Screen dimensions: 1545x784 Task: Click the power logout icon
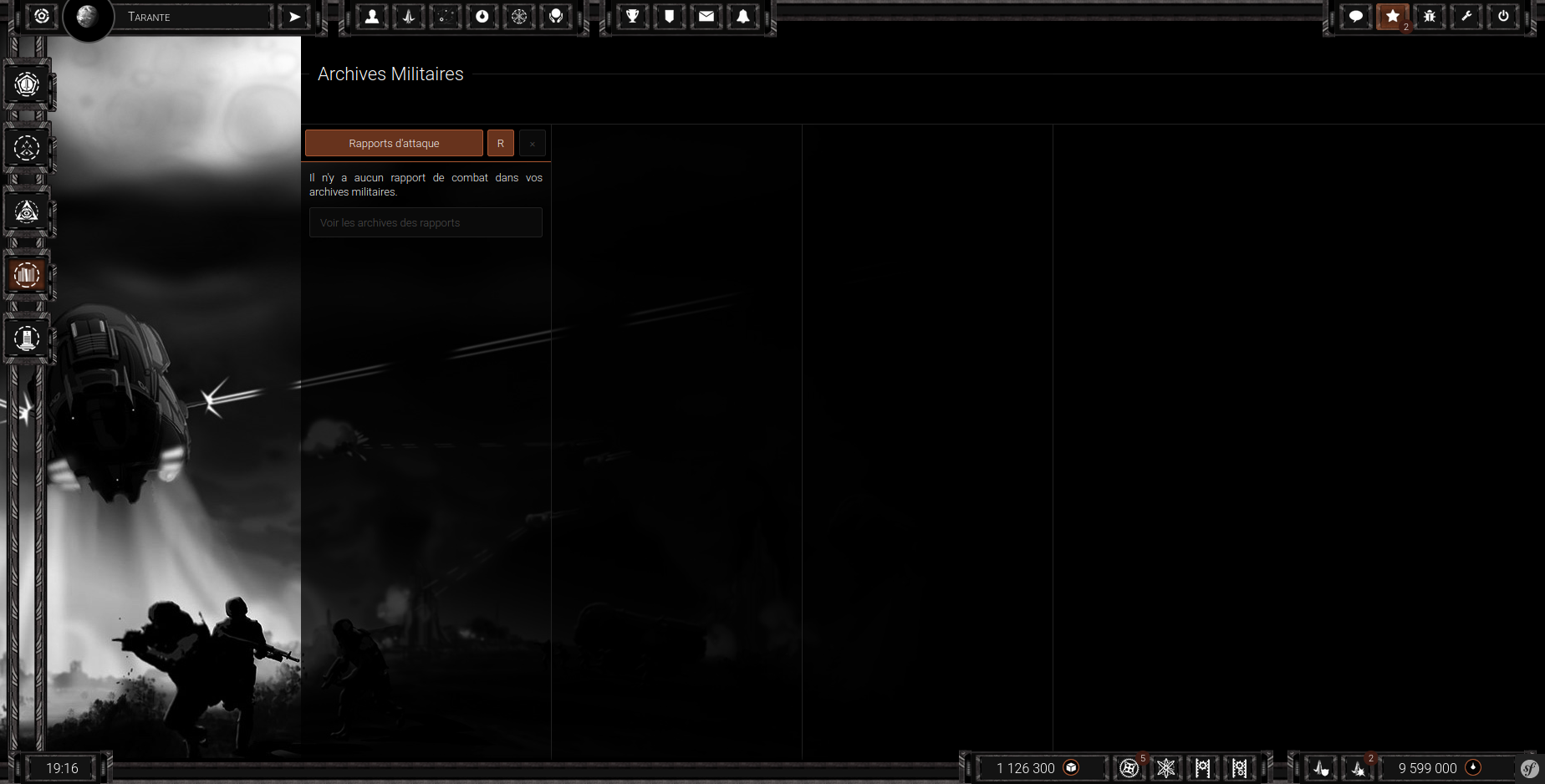point(1503,17)
